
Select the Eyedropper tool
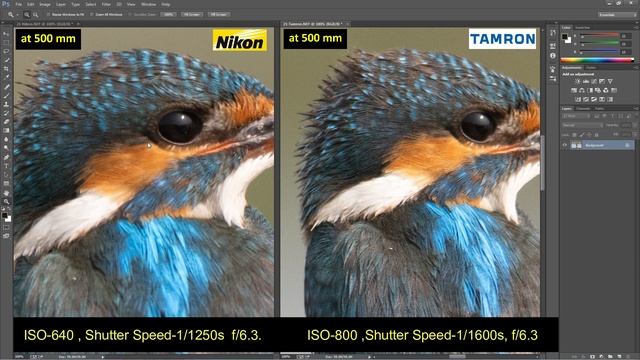(x=6, y=78)
